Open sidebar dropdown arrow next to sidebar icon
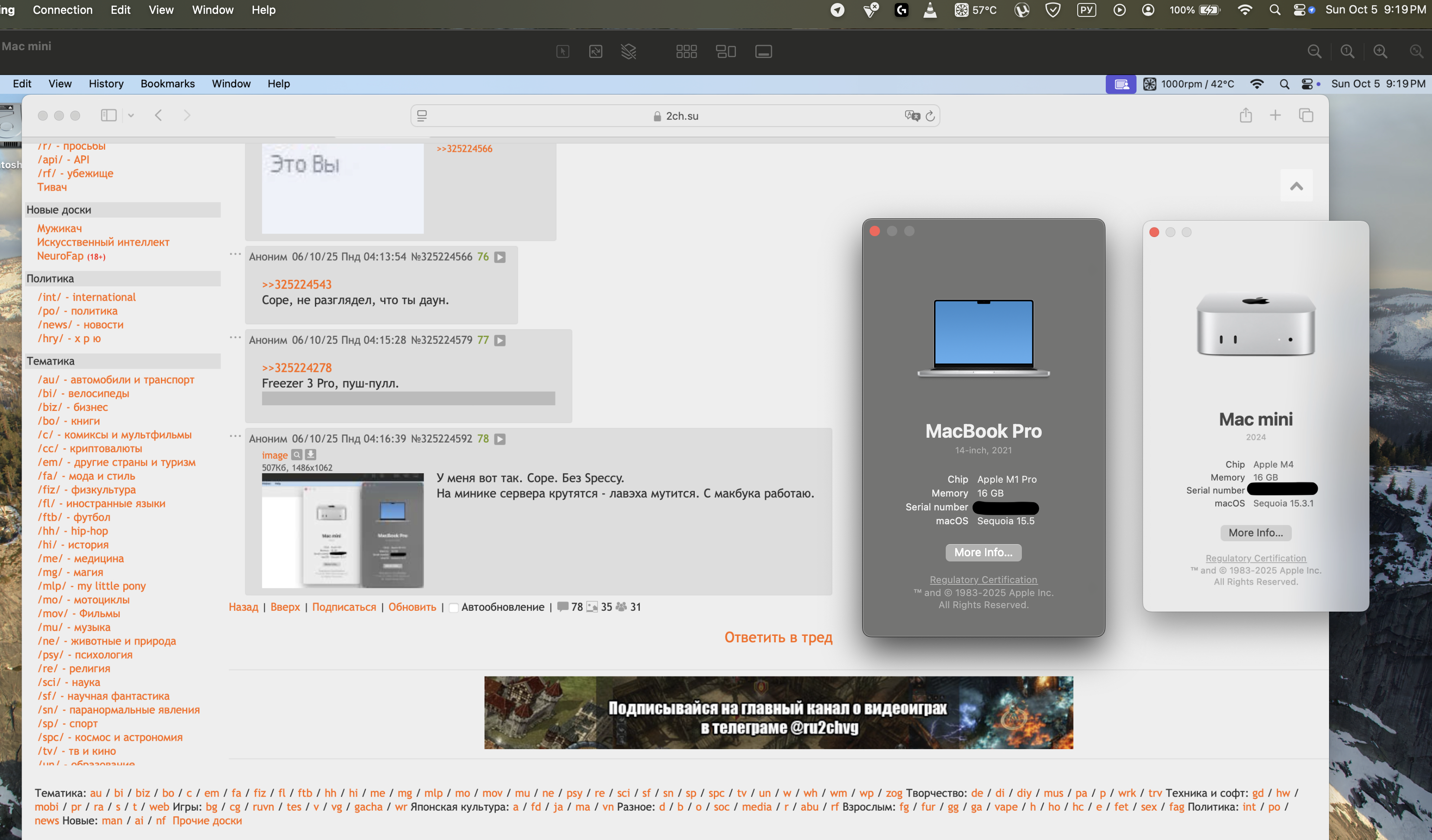1432x840 pixels. [x=131, y=115]
